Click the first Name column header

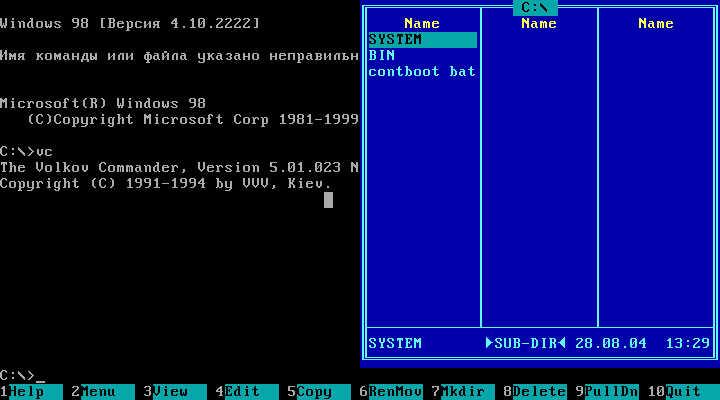pyautogui.click(x=422, y=24)
